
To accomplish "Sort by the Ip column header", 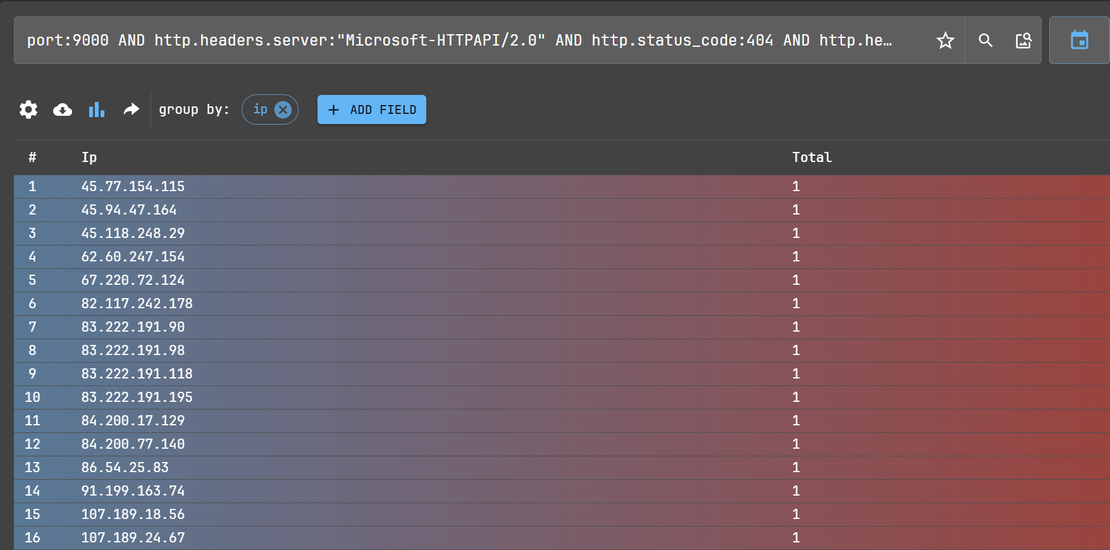I will pos(89,157).
